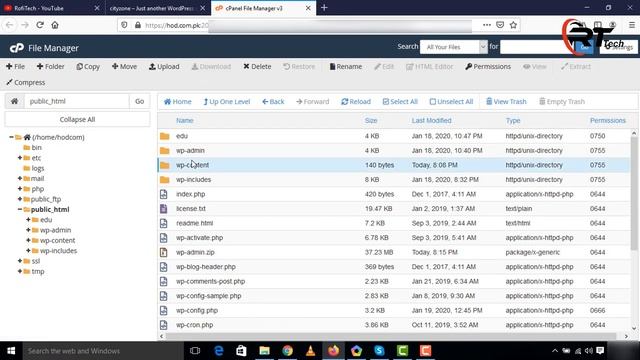The height and width of the screenshot is (360, 640).
Task: Collapse the /home/hodcom root tree node
Action: [x=11, y=138]
